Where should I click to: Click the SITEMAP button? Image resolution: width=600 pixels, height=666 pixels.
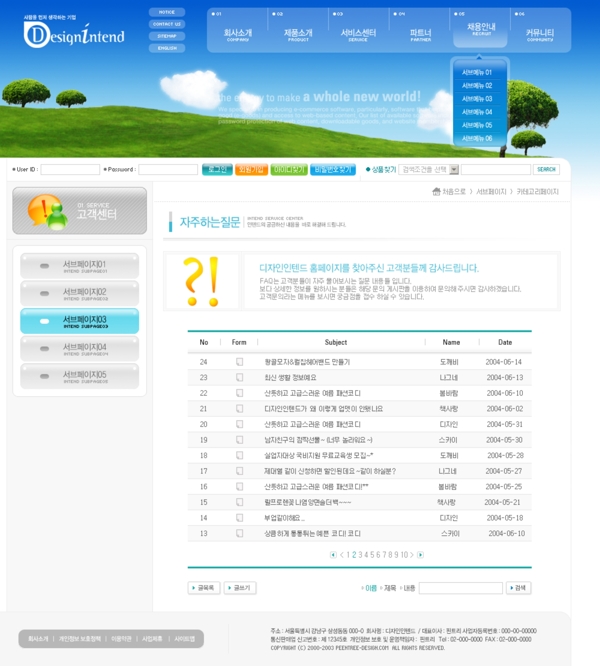[167, 36]
